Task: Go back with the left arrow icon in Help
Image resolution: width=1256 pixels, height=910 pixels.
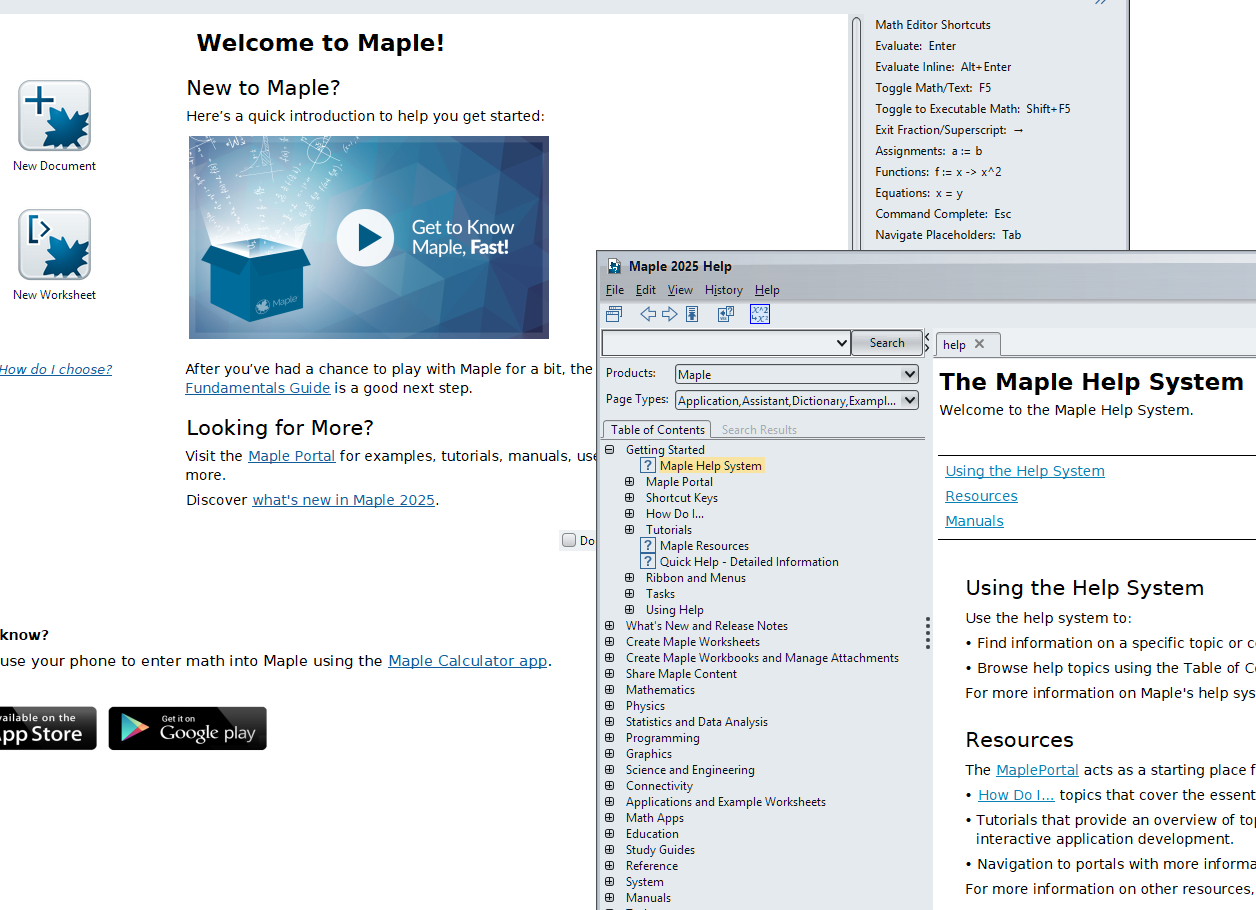Action: (x=648, y=314)
